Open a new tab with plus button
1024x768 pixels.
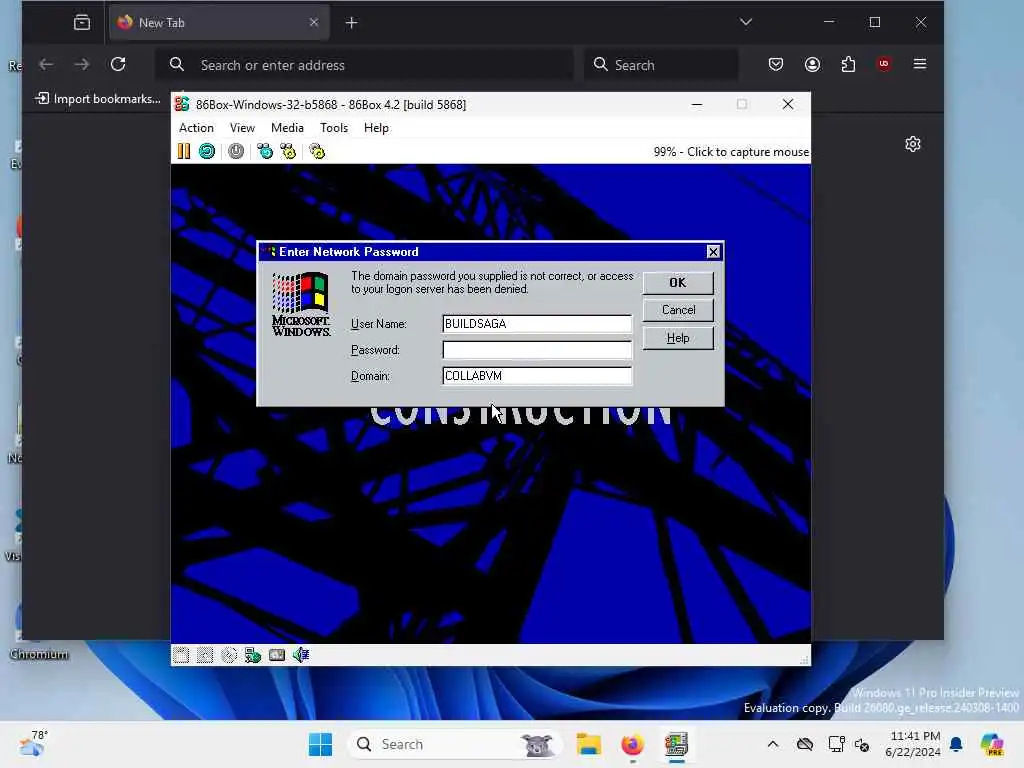point(351,23)
